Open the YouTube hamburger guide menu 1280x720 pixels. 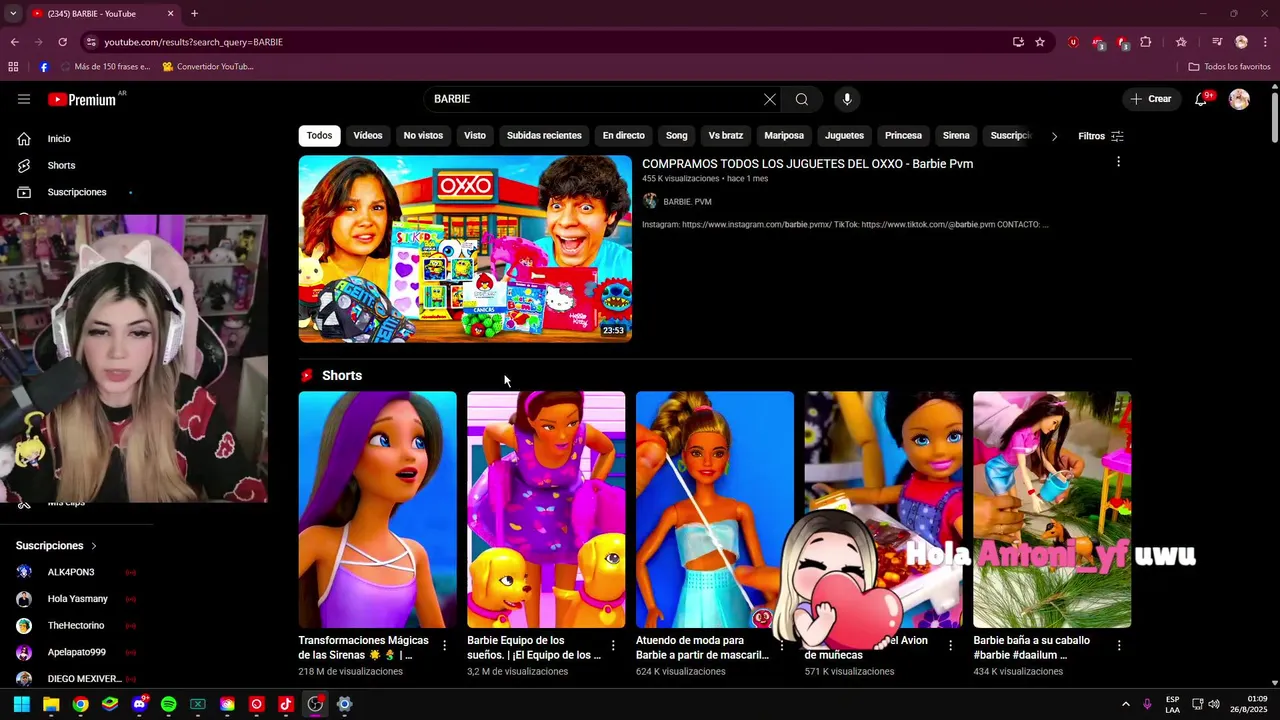pos(24,99)
